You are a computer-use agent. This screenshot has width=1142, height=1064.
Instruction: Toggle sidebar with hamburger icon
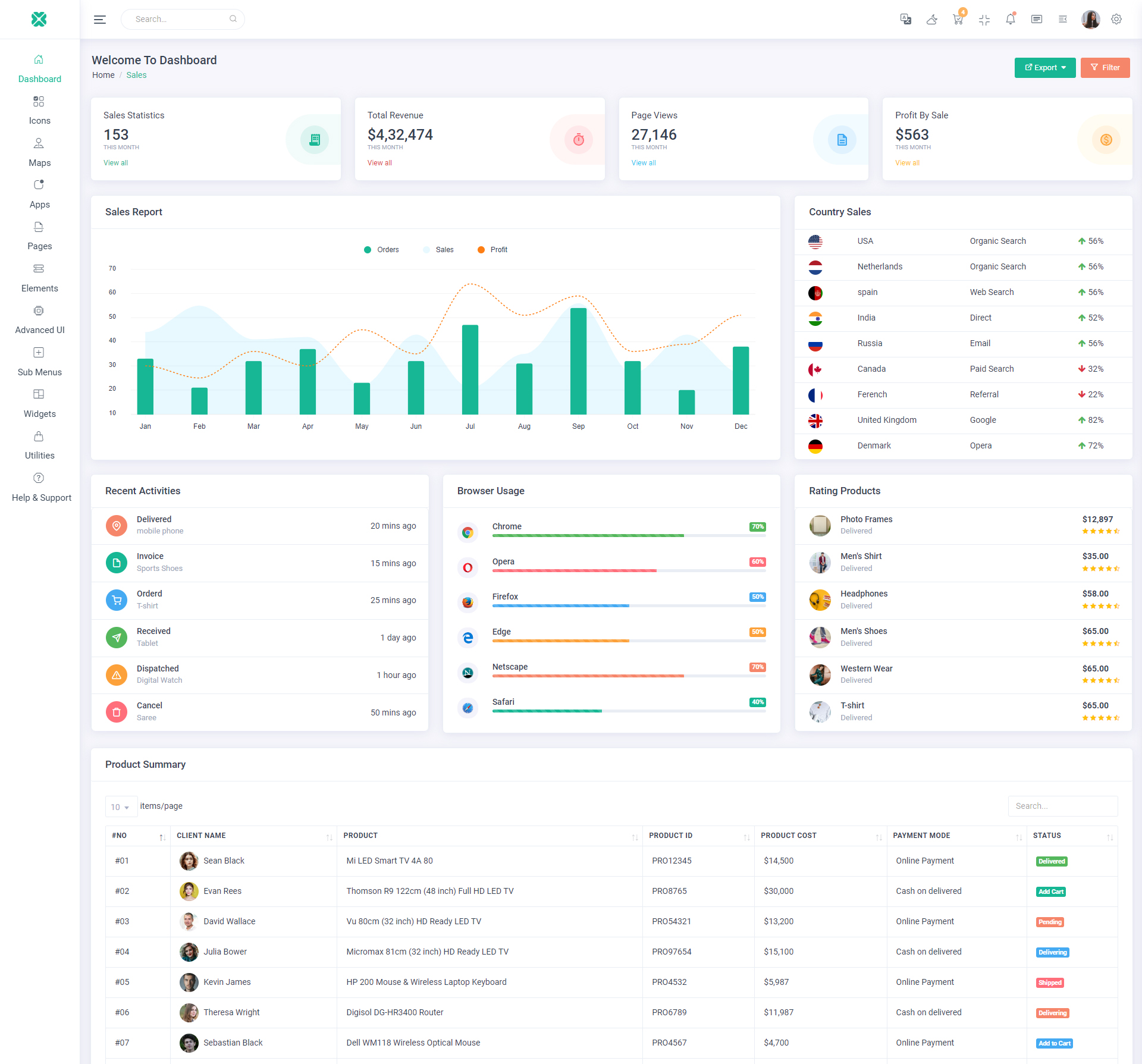click(100, 19)
